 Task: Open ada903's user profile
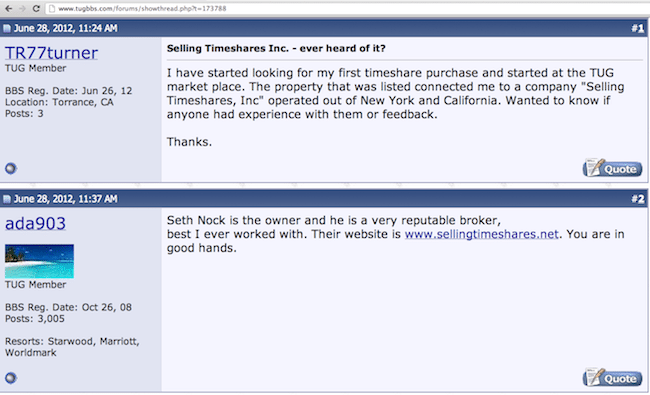(x=35, y=223)
